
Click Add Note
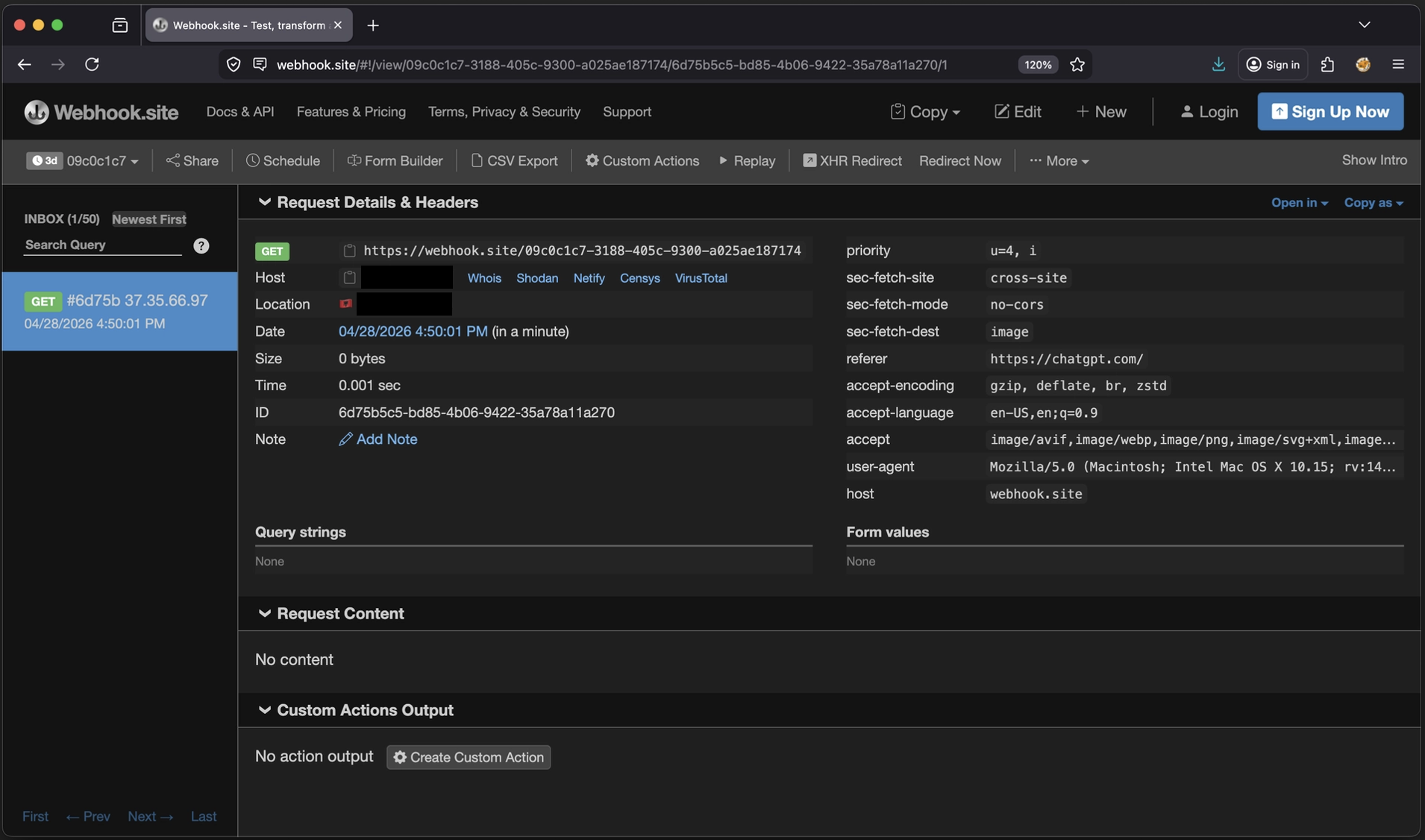click(378, 439)
